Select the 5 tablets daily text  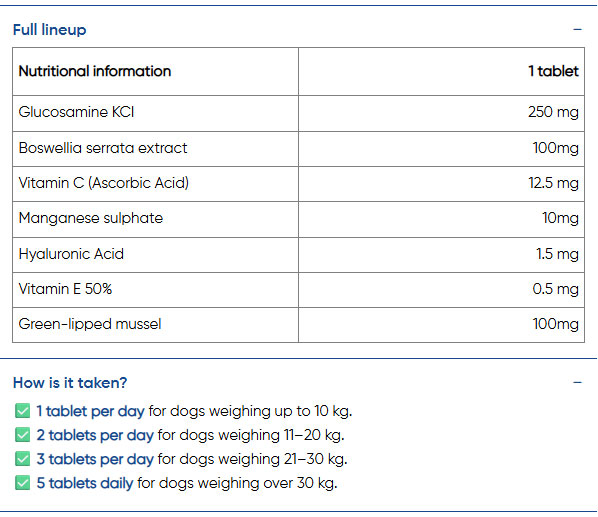85,483
